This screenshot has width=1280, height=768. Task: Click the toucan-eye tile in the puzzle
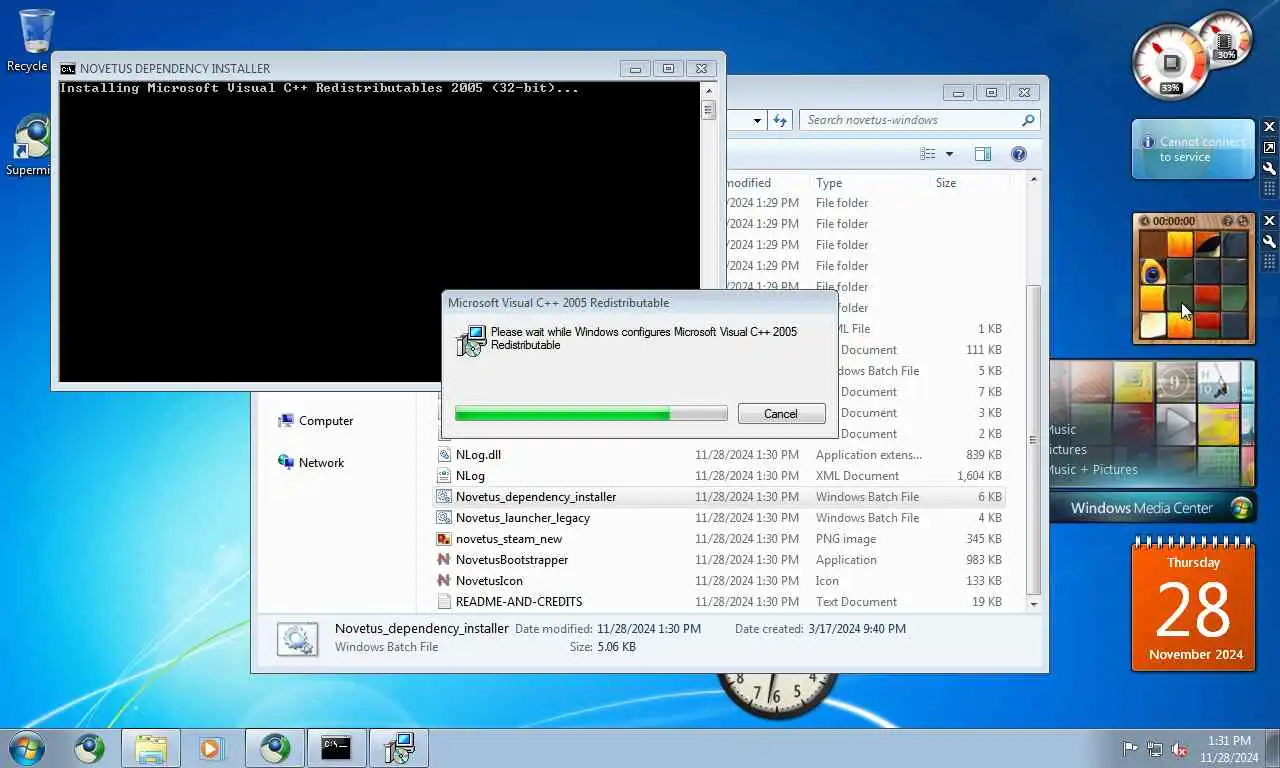coord(1153,273)
